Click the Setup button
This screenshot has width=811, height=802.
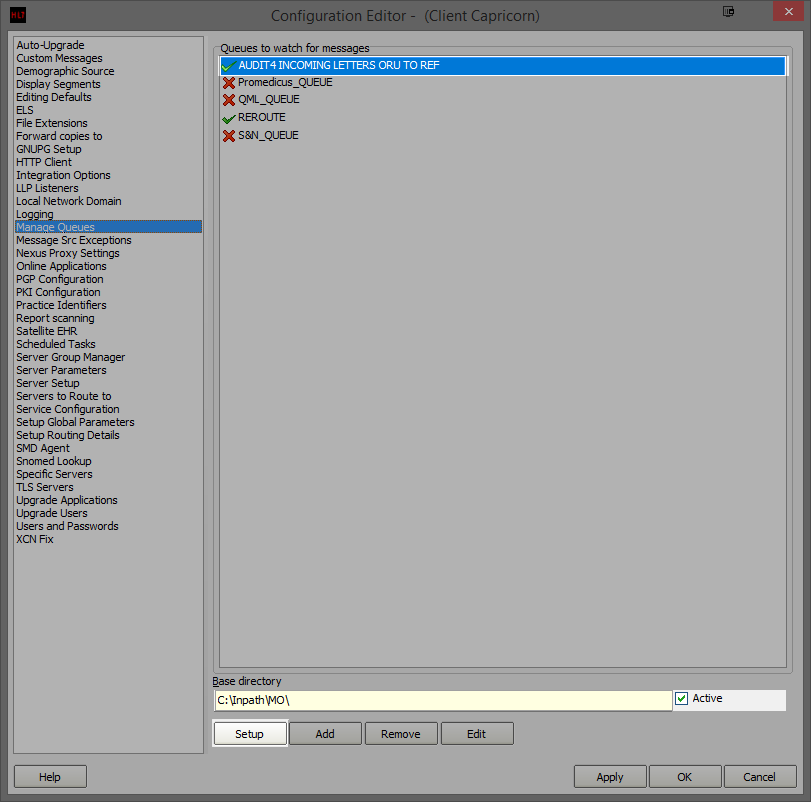coord(250,734)
